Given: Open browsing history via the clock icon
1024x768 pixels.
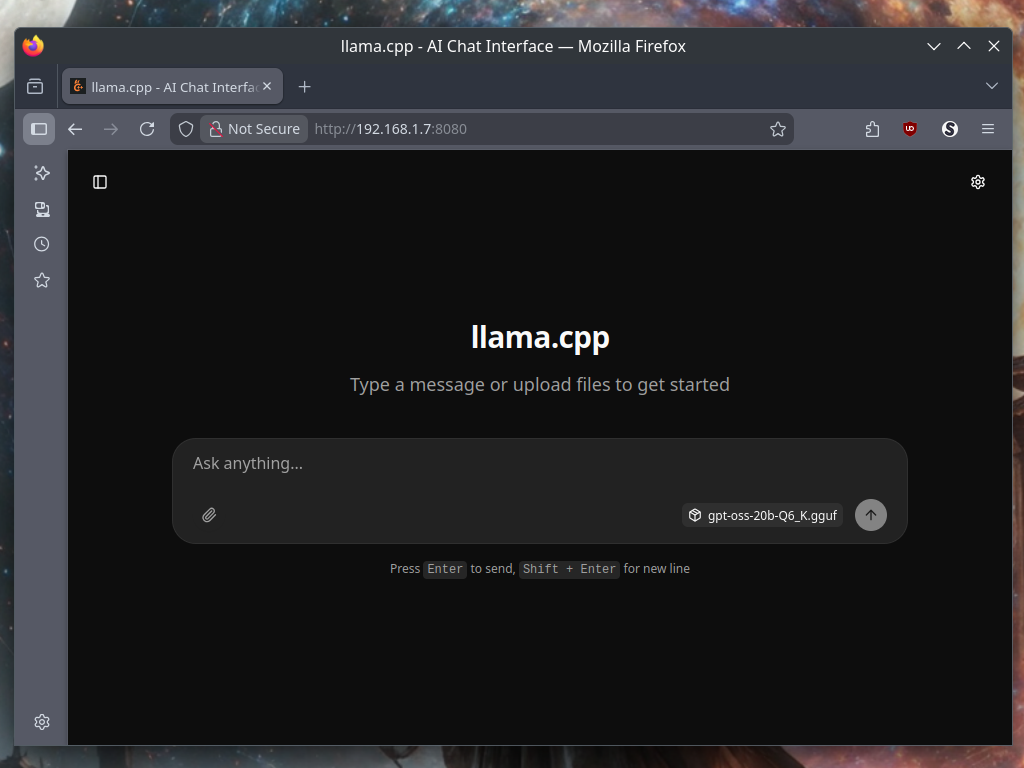Looking at the screenshot, I should [41, 244].
